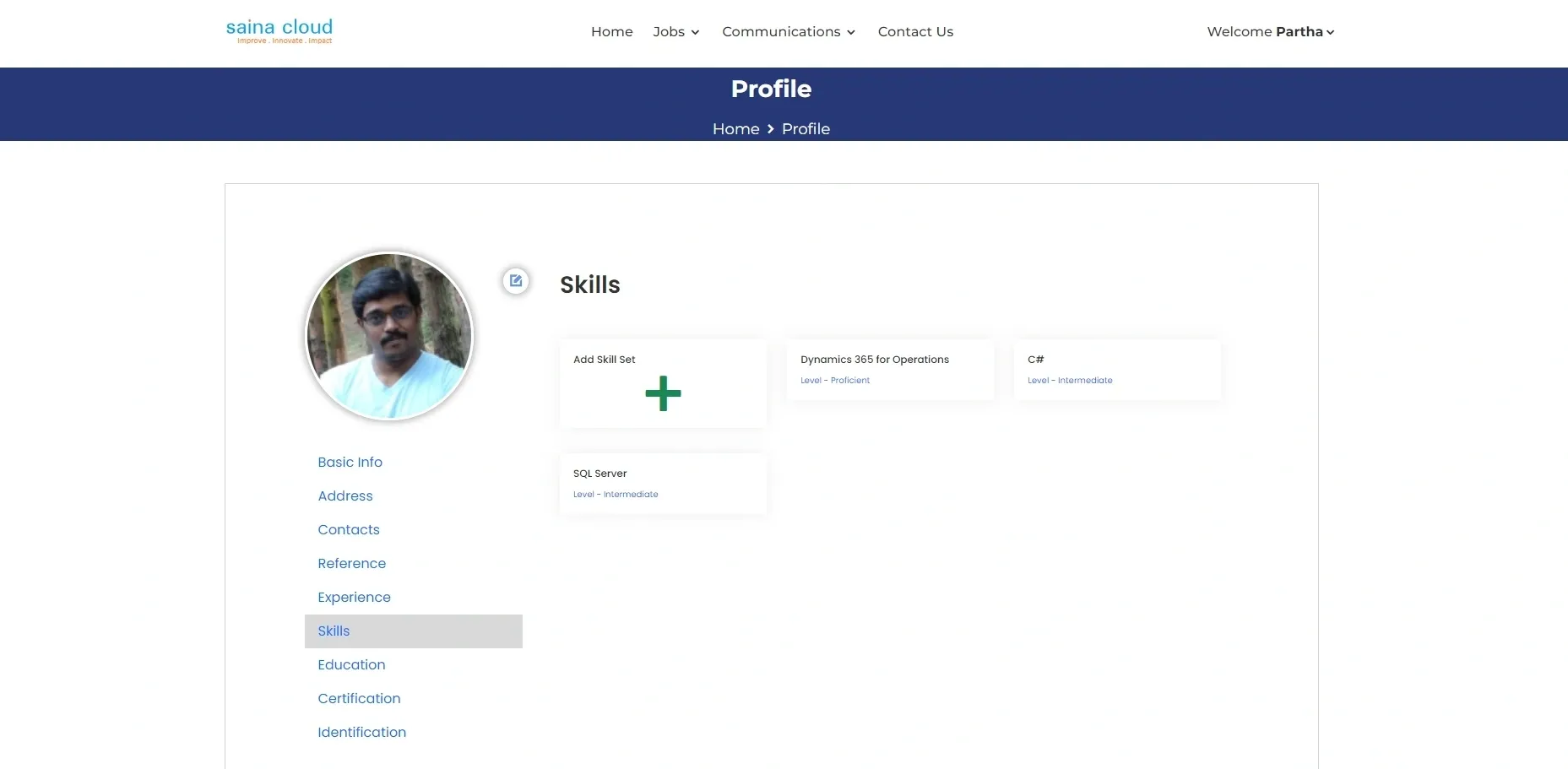
Task: Click the profile picture thumbnail
Action: click(389, 336)
